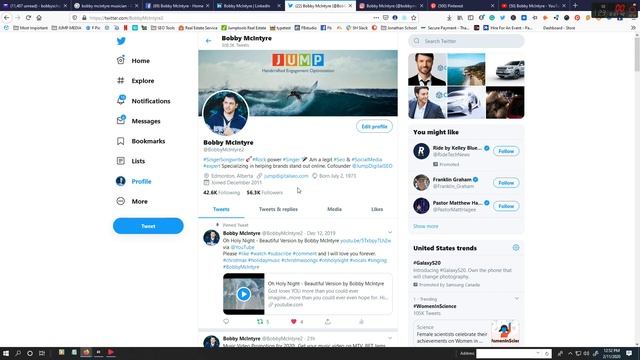
Task: Expand pinned tweet options chevron
Action: coord(390,232)
